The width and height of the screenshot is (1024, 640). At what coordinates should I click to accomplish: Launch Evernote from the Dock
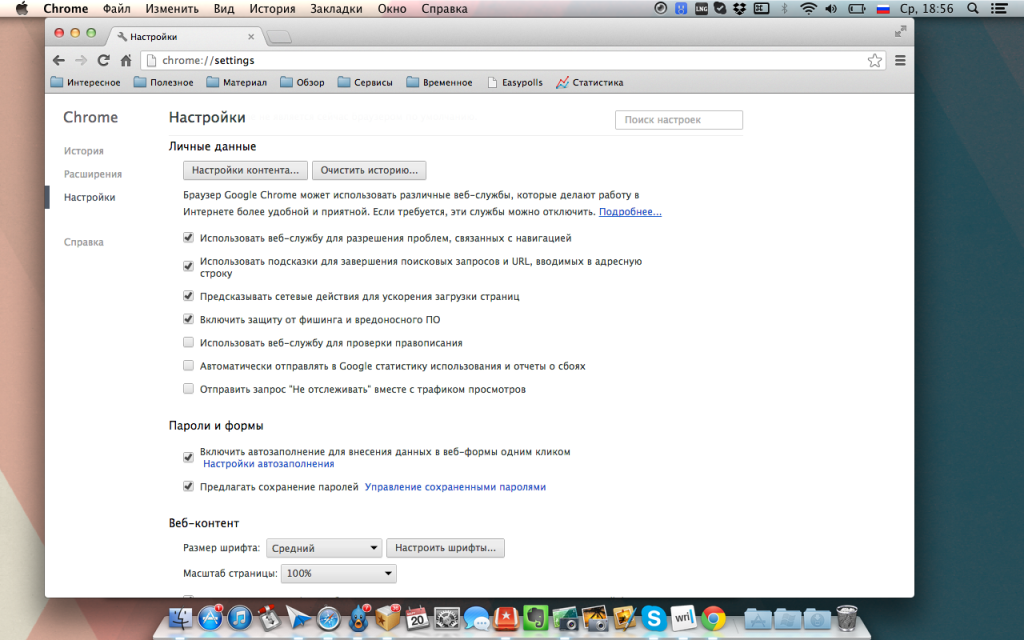[x=536, y=618]
